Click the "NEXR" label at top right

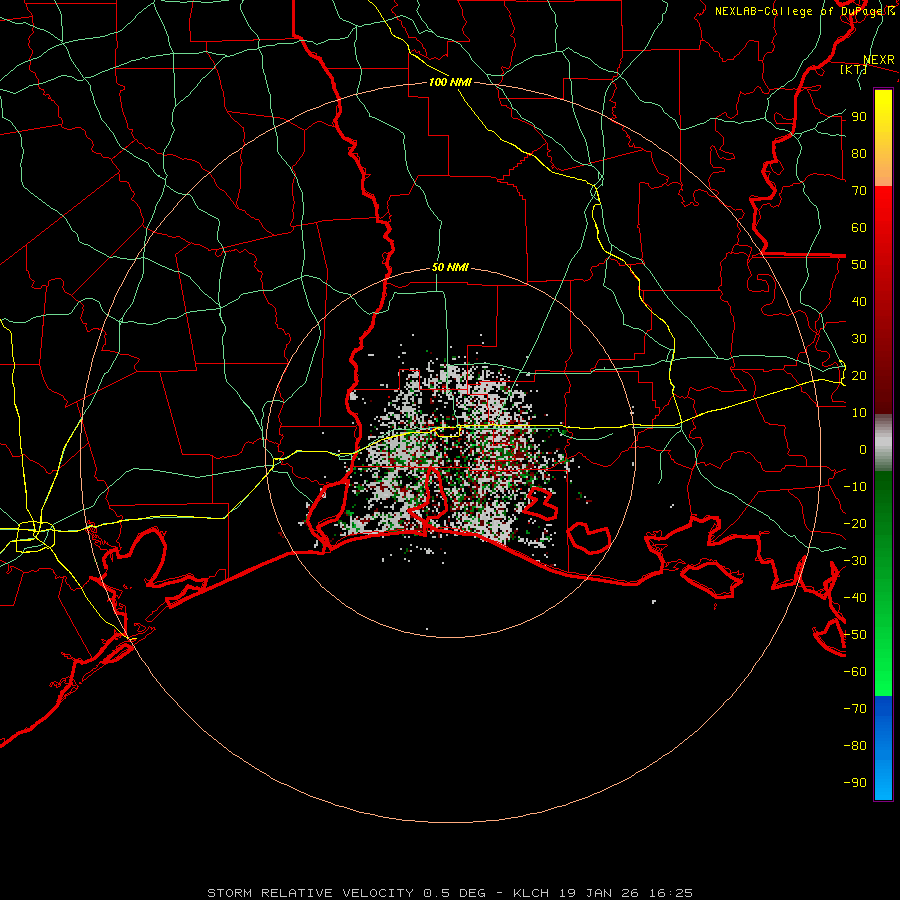point(879,60)
